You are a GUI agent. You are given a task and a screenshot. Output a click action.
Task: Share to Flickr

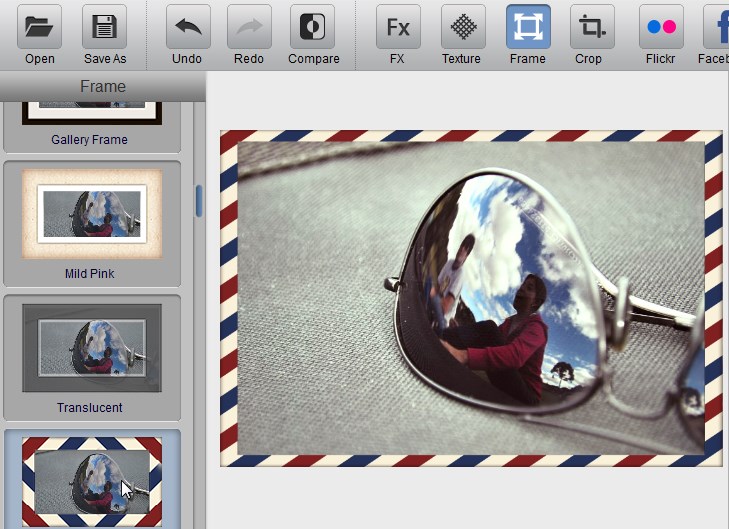[x=661, y=26]
